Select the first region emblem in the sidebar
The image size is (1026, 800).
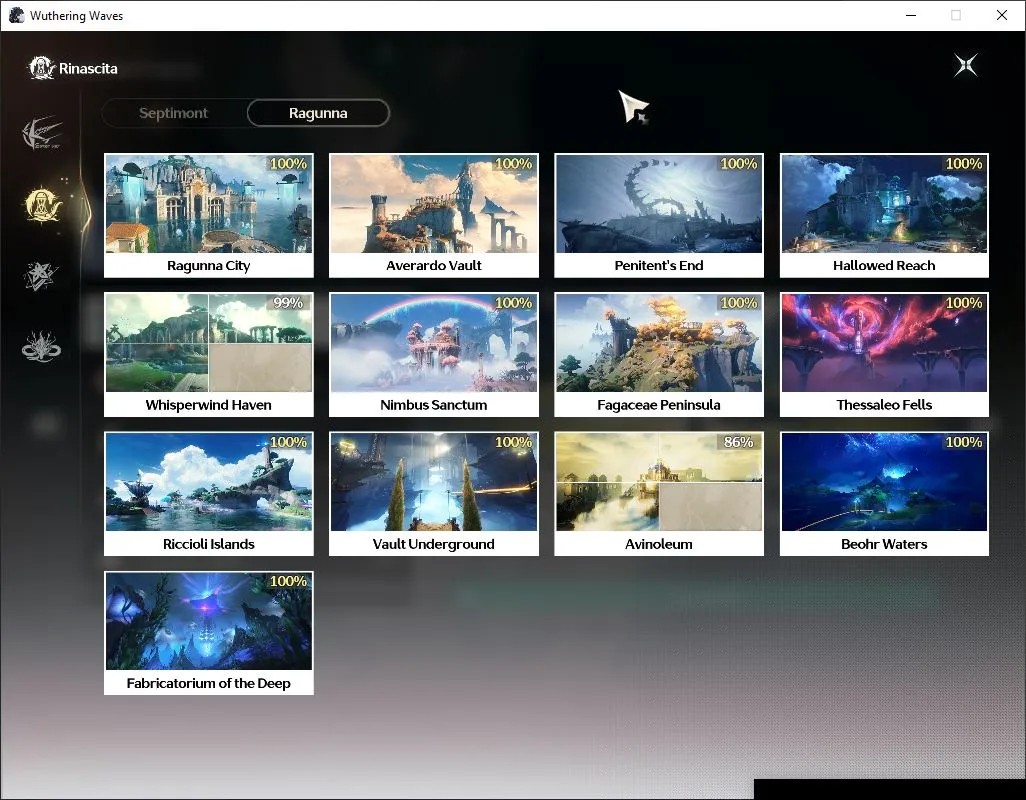42,133
